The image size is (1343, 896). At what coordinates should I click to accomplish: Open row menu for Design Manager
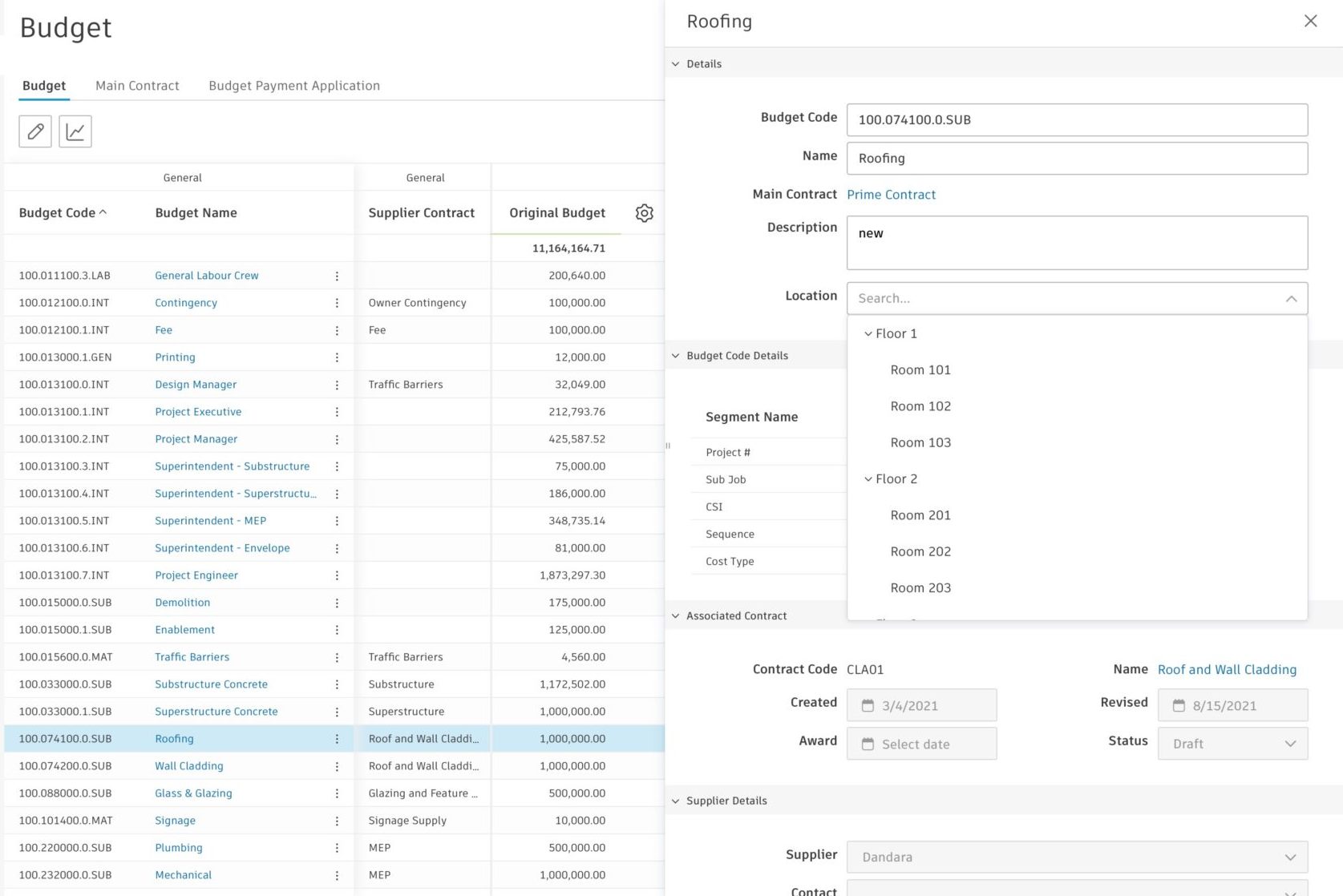click(337, 385)
